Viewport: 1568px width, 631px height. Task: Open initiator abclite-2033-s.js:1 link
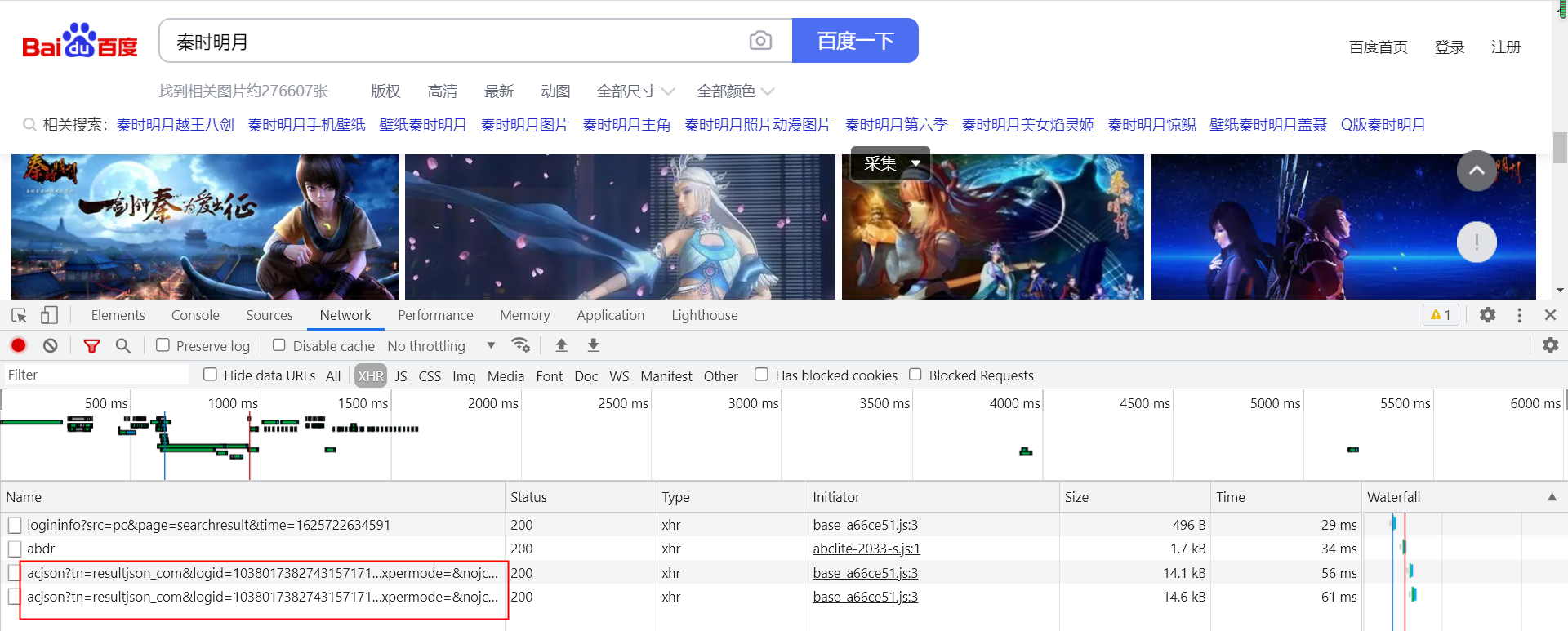coord(866,549)
